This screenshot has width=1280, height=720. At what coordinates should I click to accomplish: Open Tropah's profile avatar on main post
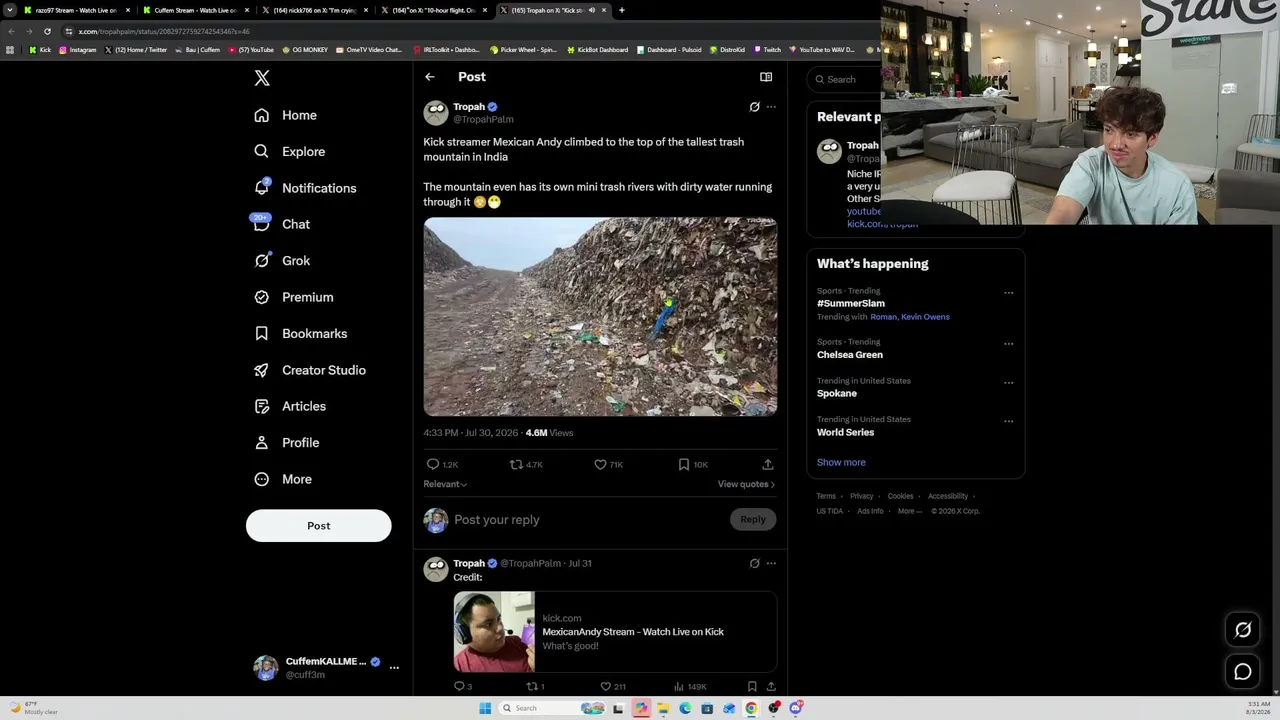436,113
